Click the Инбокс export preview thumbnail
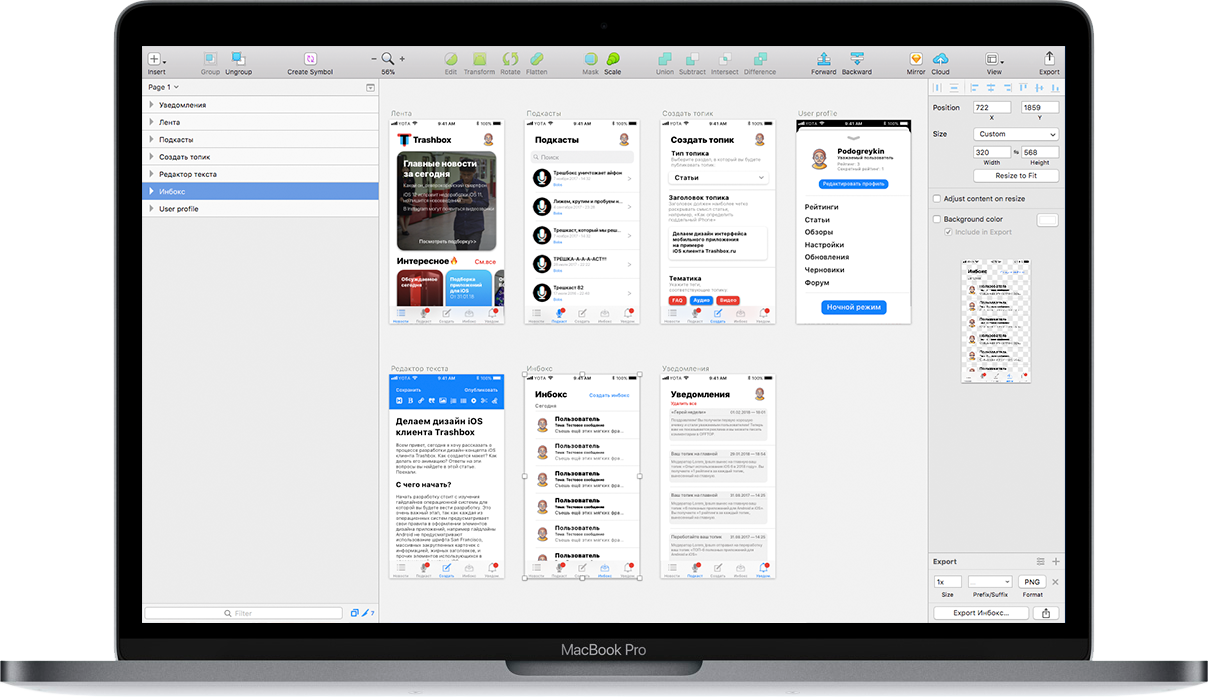Viewport: 1208px width, 697px height. click(996, 323)
